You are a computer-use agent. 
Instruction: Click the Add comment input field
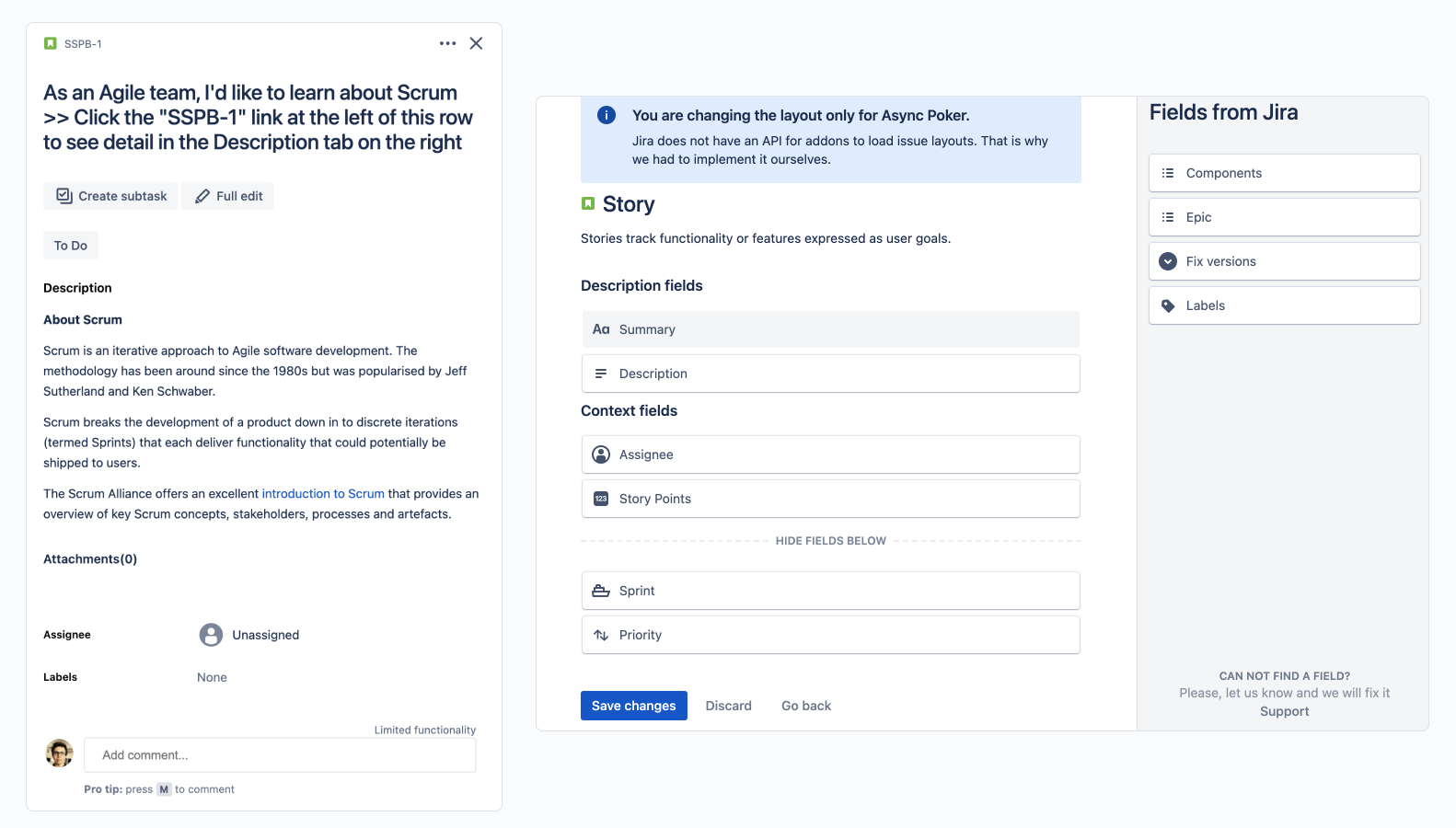[280, 755]
